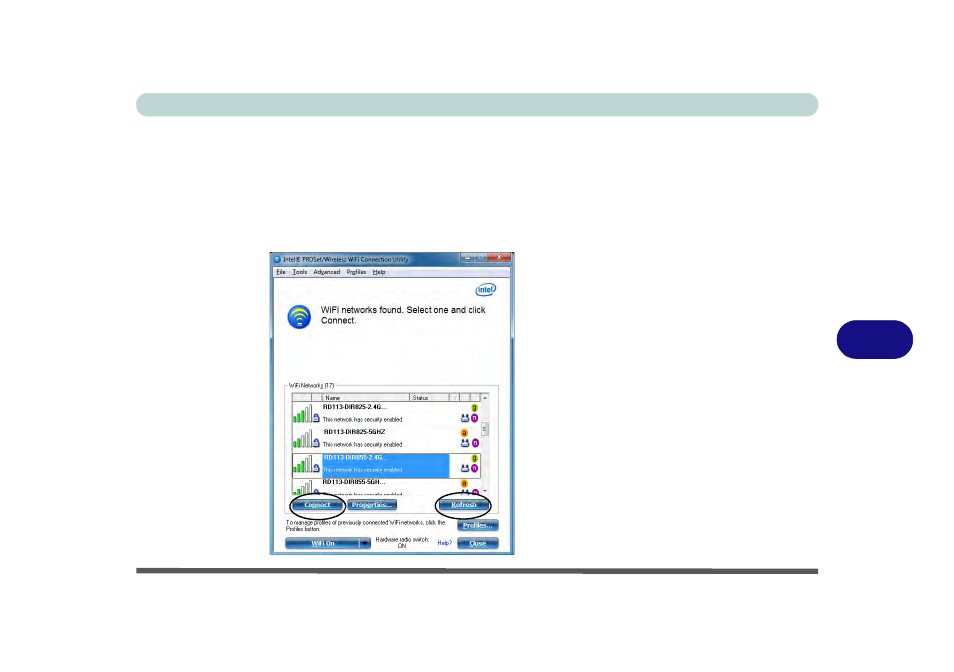Click the WiFi status globe icon
Viewport: 954px width, 672px height.
(299, 317)
